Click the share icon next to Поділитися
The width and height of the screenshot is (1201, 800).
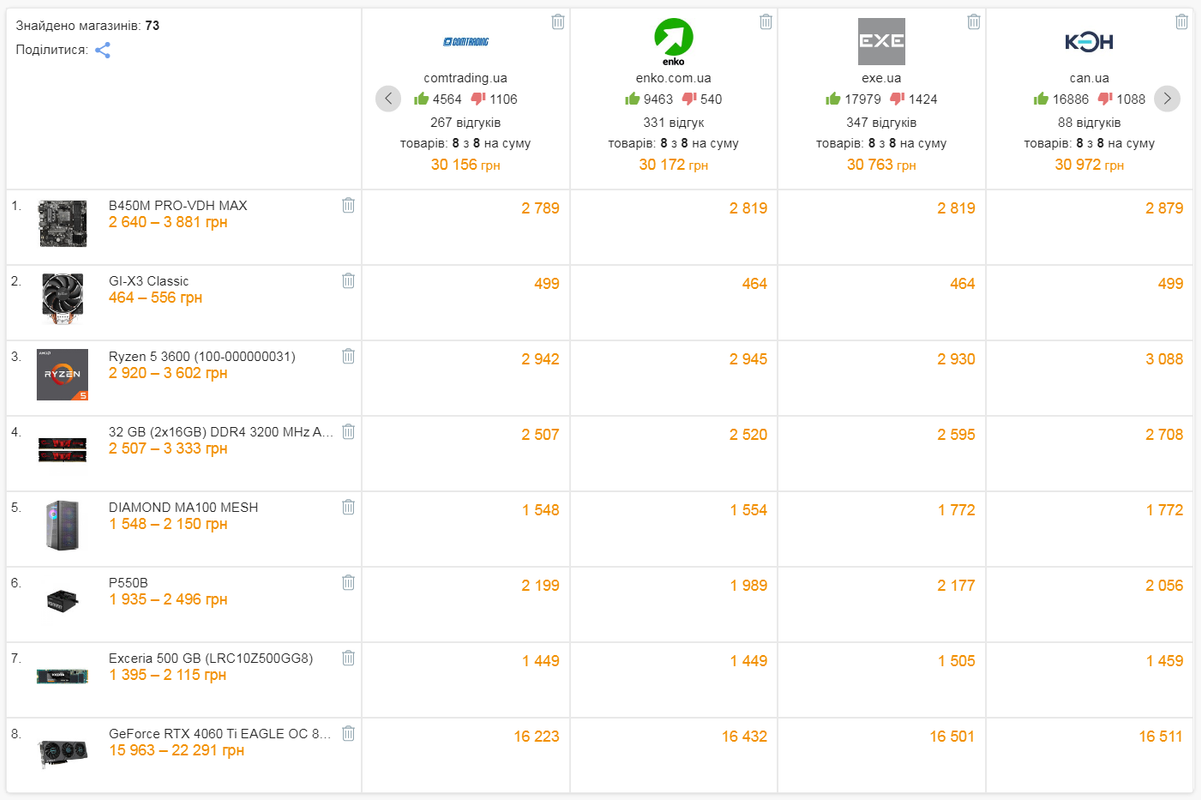[102, 50]
